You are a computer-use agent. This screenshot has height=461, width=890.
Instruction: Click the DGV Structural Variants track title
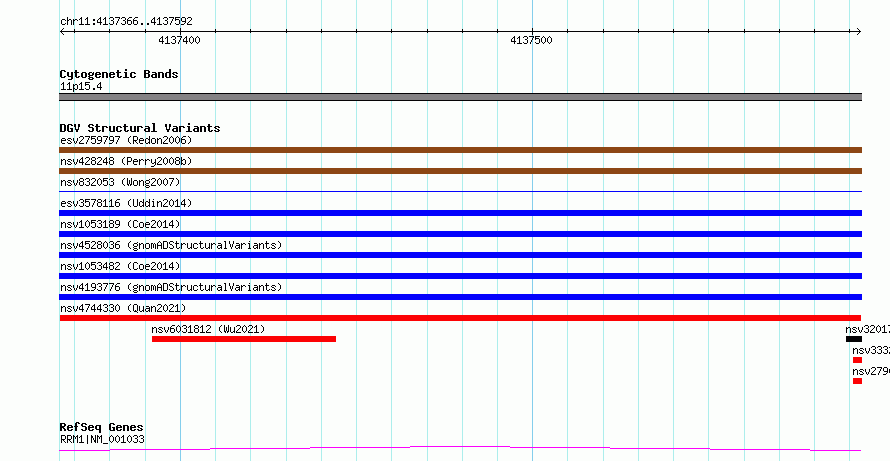(140, 128)
